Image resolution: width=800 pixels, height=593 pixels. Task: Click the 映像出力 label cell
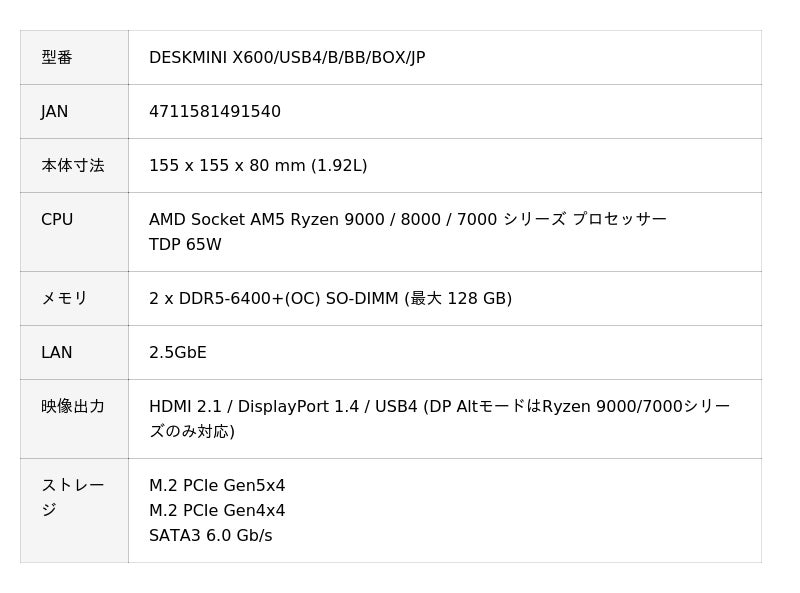tap(73, 407)
